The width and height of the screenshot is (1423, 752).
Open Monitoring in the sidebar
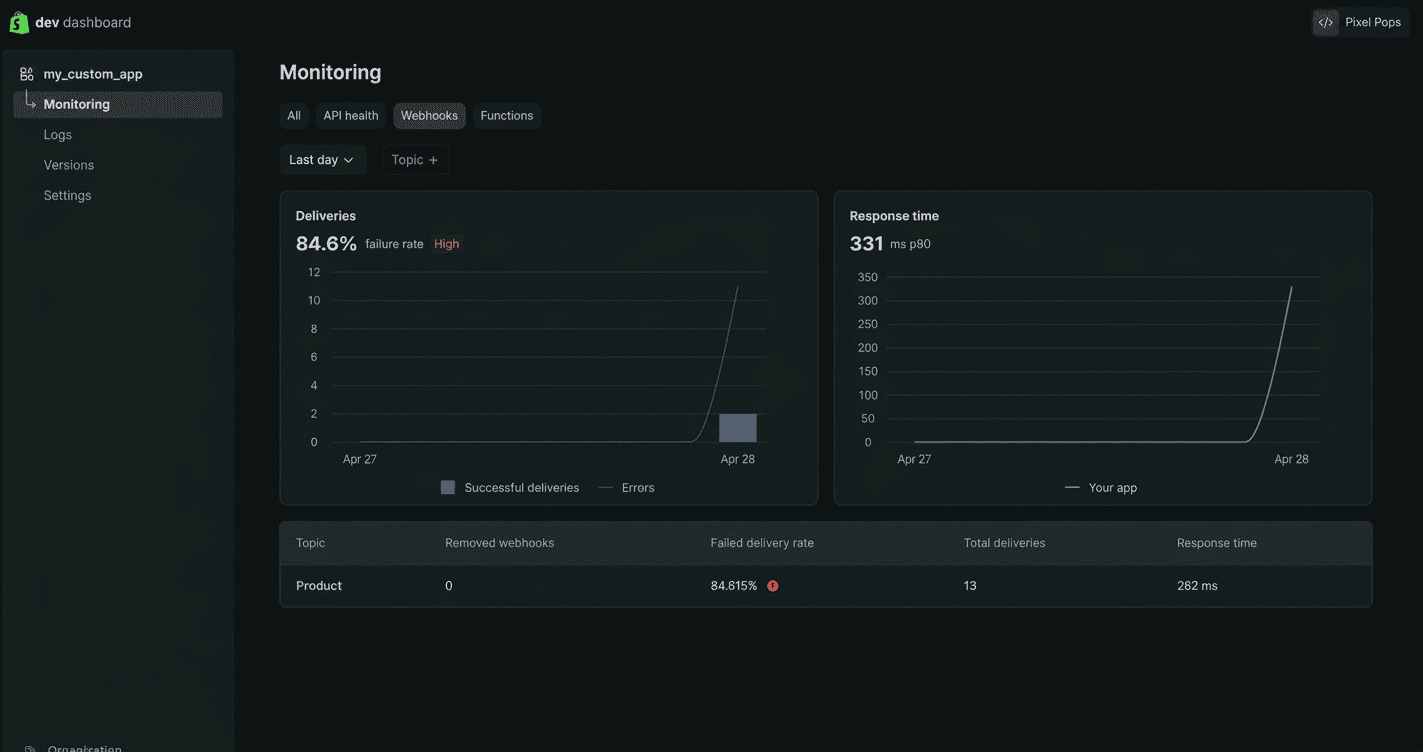(x=118, y=104)
